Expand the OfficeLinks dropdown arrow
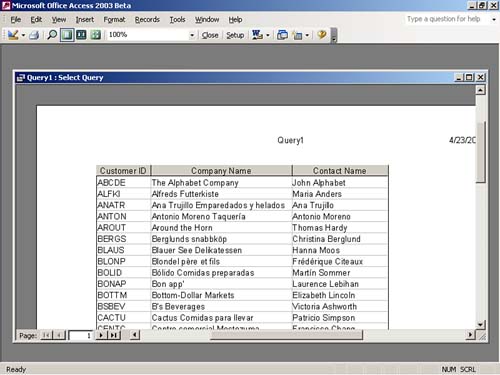The width and height of the screenshot is (500, 375). pyautogui.click(x=268, y=35)
